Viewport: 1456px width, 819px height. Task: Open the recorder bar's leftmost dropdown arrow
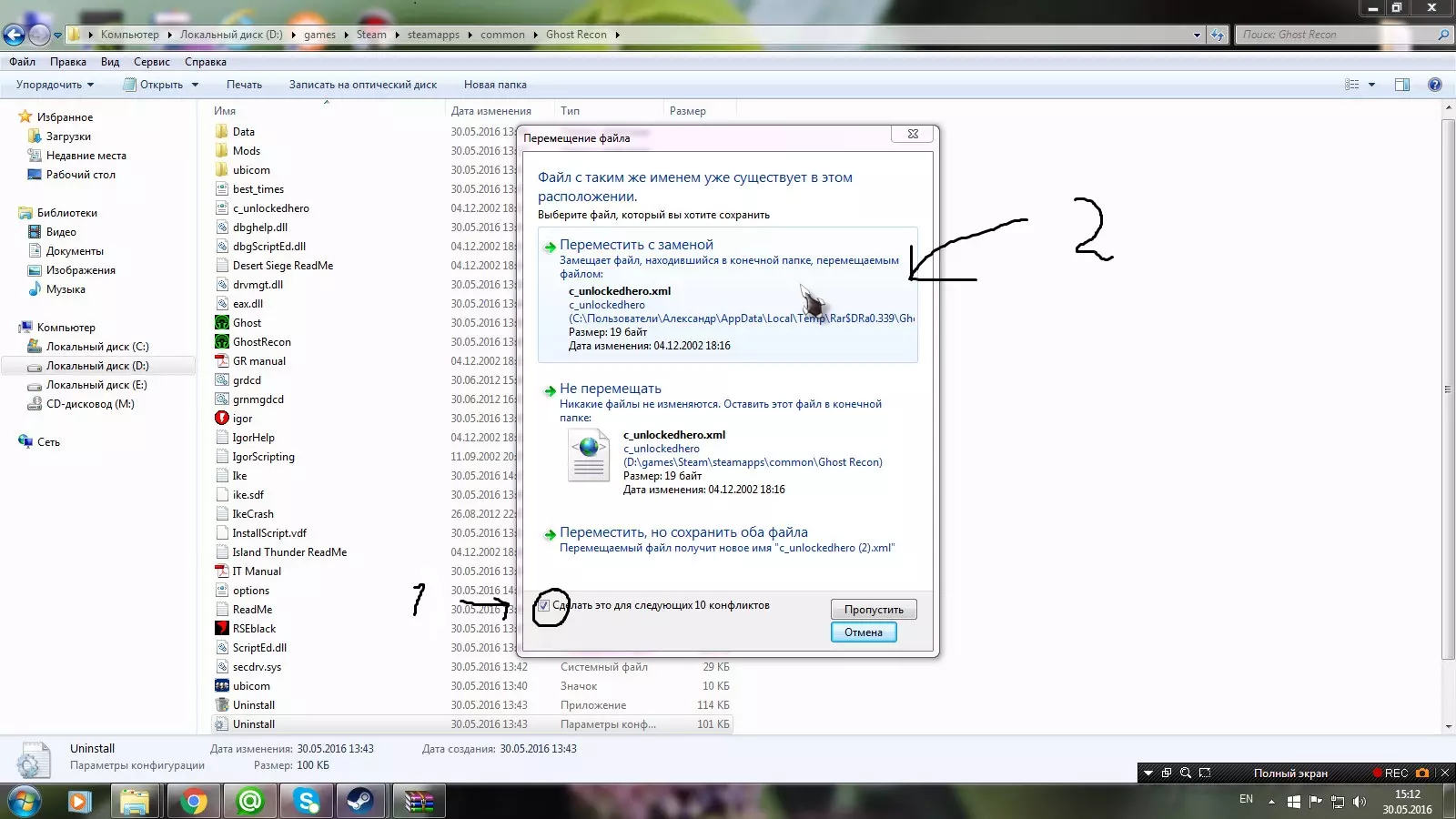point(1148,773)
